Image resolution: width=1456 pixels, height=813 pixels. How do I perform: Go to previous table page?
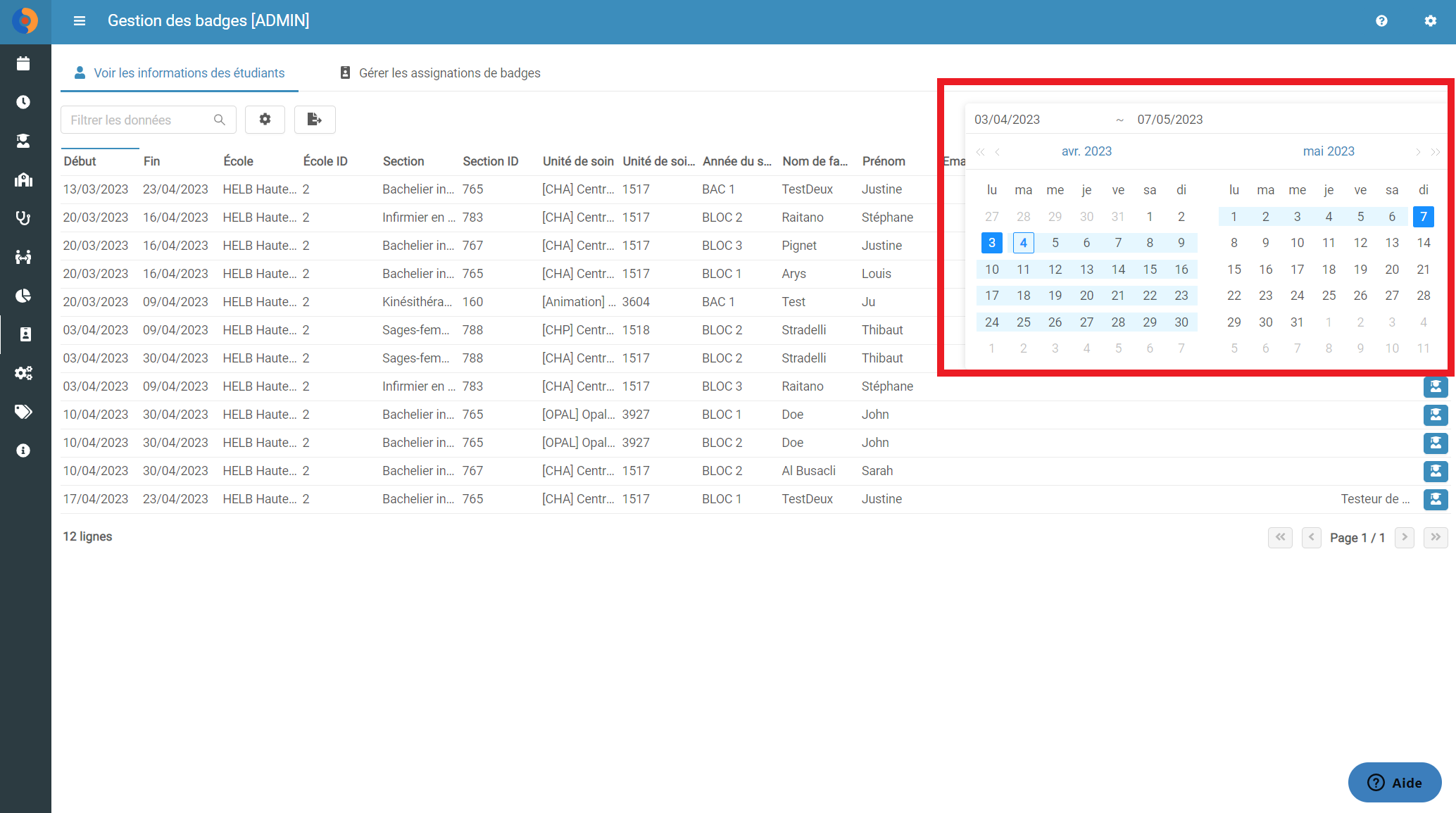[1311, 537]
